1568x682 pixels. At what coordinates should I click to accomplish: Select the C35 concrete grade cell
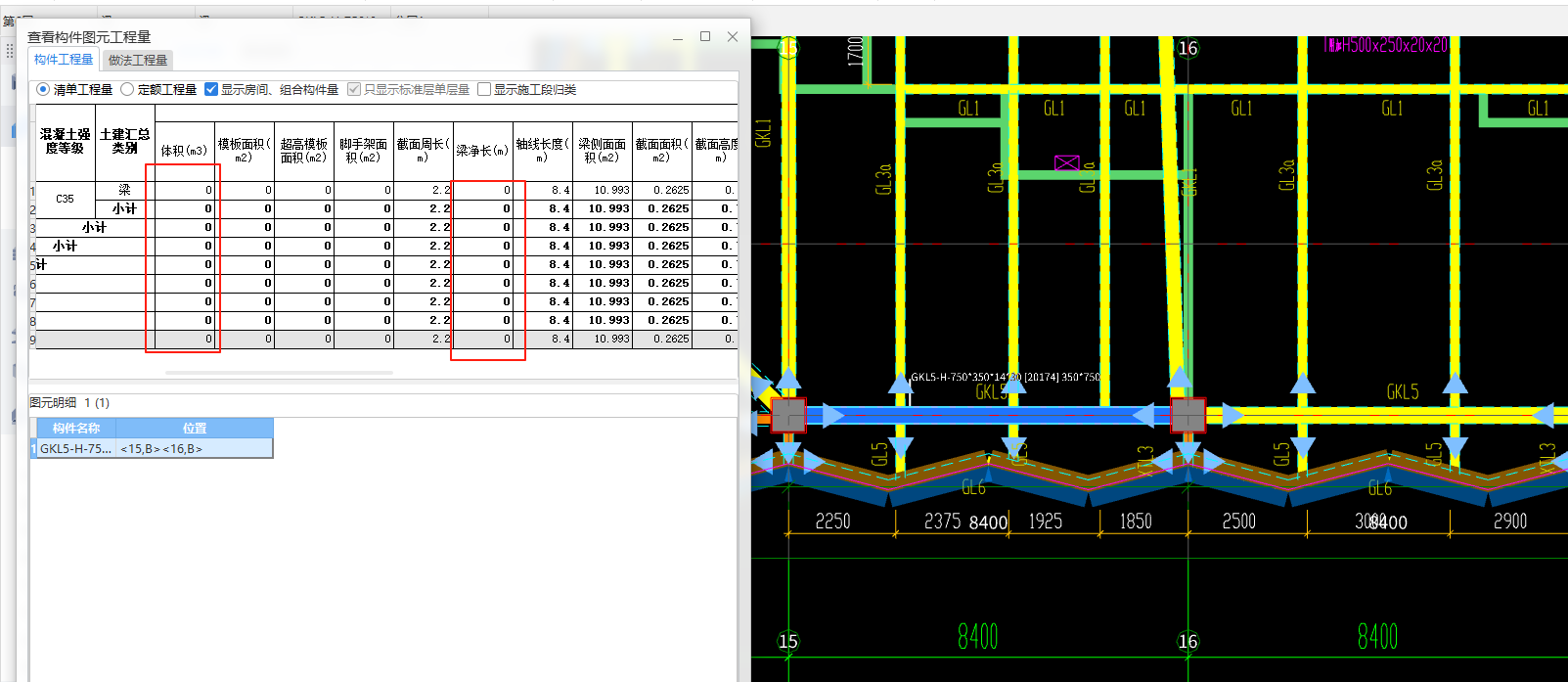[x=65, y=199]
